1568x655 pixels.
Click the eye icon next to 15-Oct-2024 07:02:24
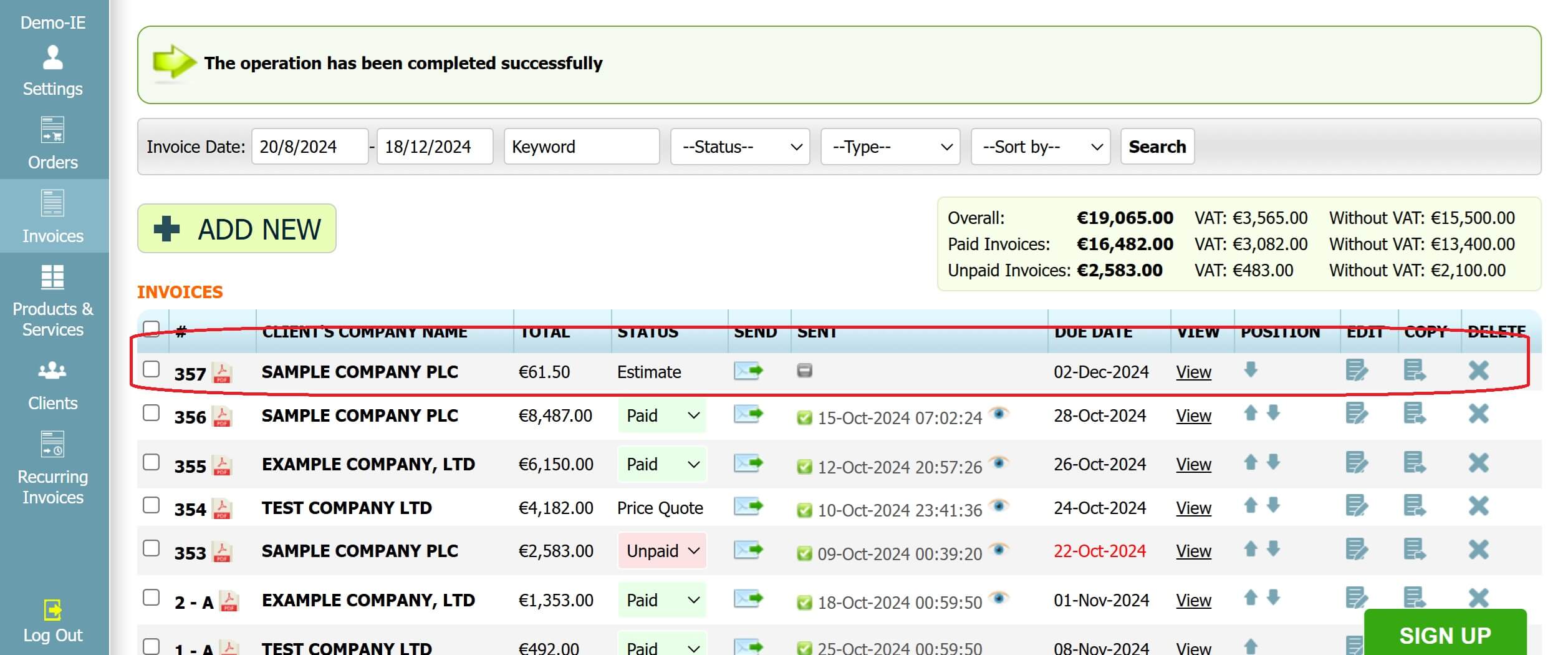999,413
